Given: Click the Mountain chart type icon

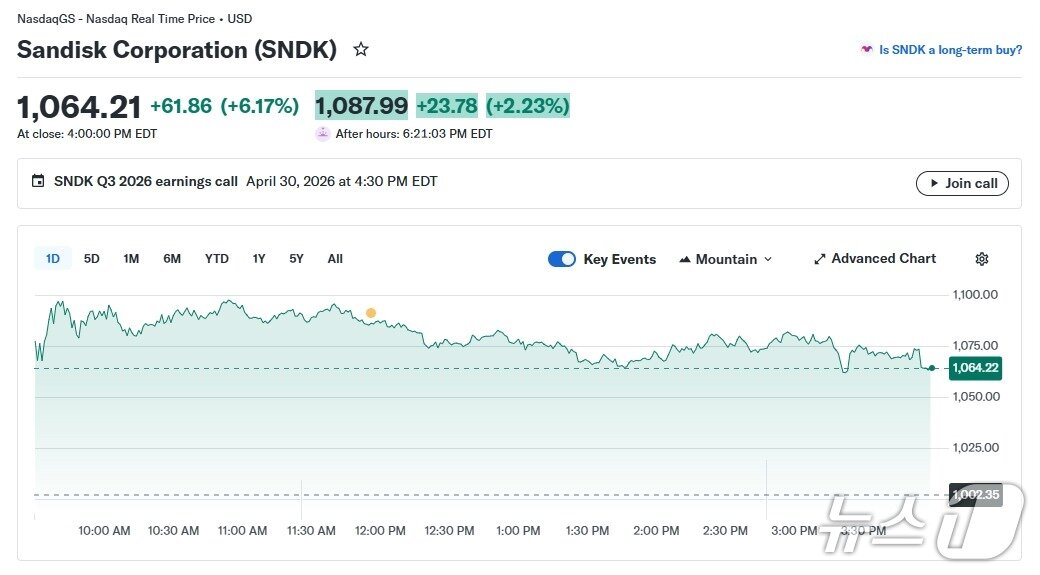Looking at the screenshot, I should coord(685,259).
